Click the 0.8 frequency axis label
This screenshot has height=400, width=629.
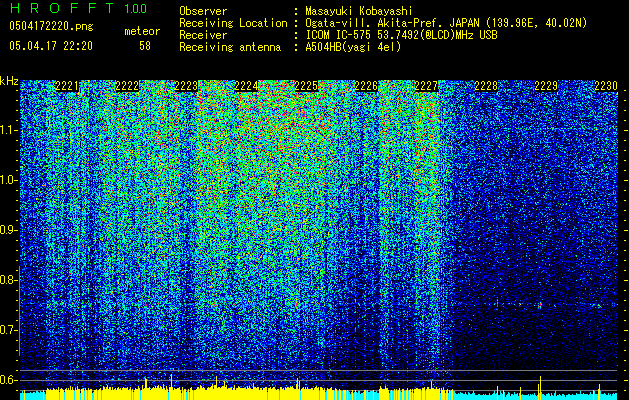tap(8, 280)
